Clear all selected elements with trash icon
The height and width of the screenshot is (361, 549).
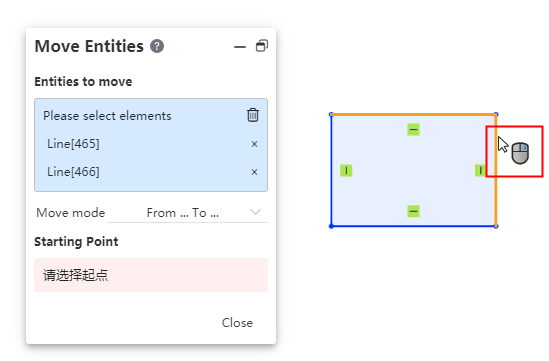[253, 115]
